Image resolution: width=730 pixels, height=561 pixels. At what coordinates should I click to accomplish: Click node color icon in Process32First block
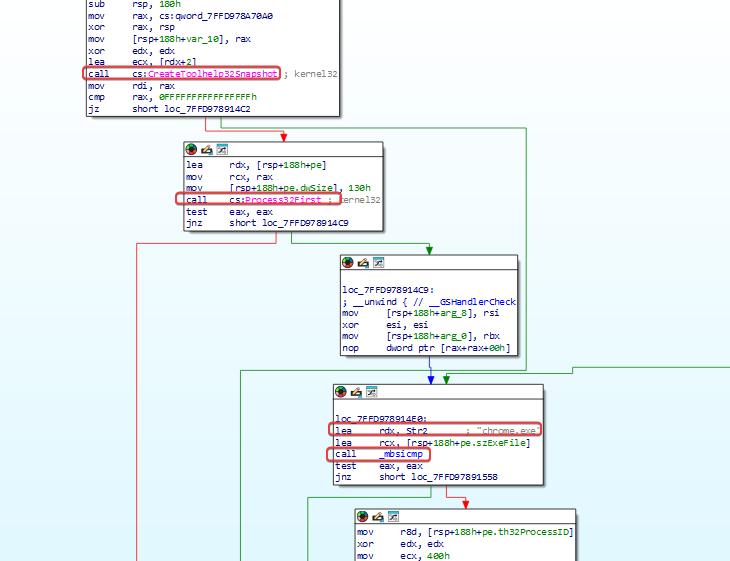point(191,149)
